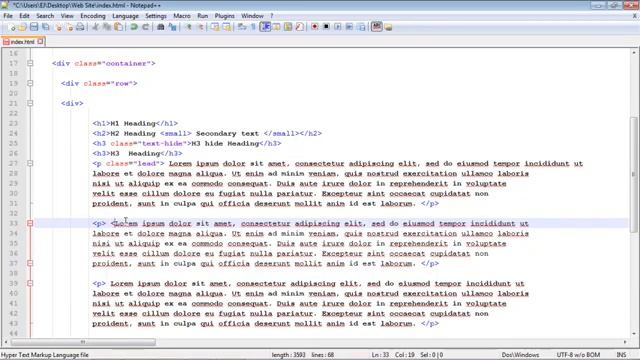This screenshot has width=640, height=360.
Task: Save all files with the Save All icon
Action: 46,27
